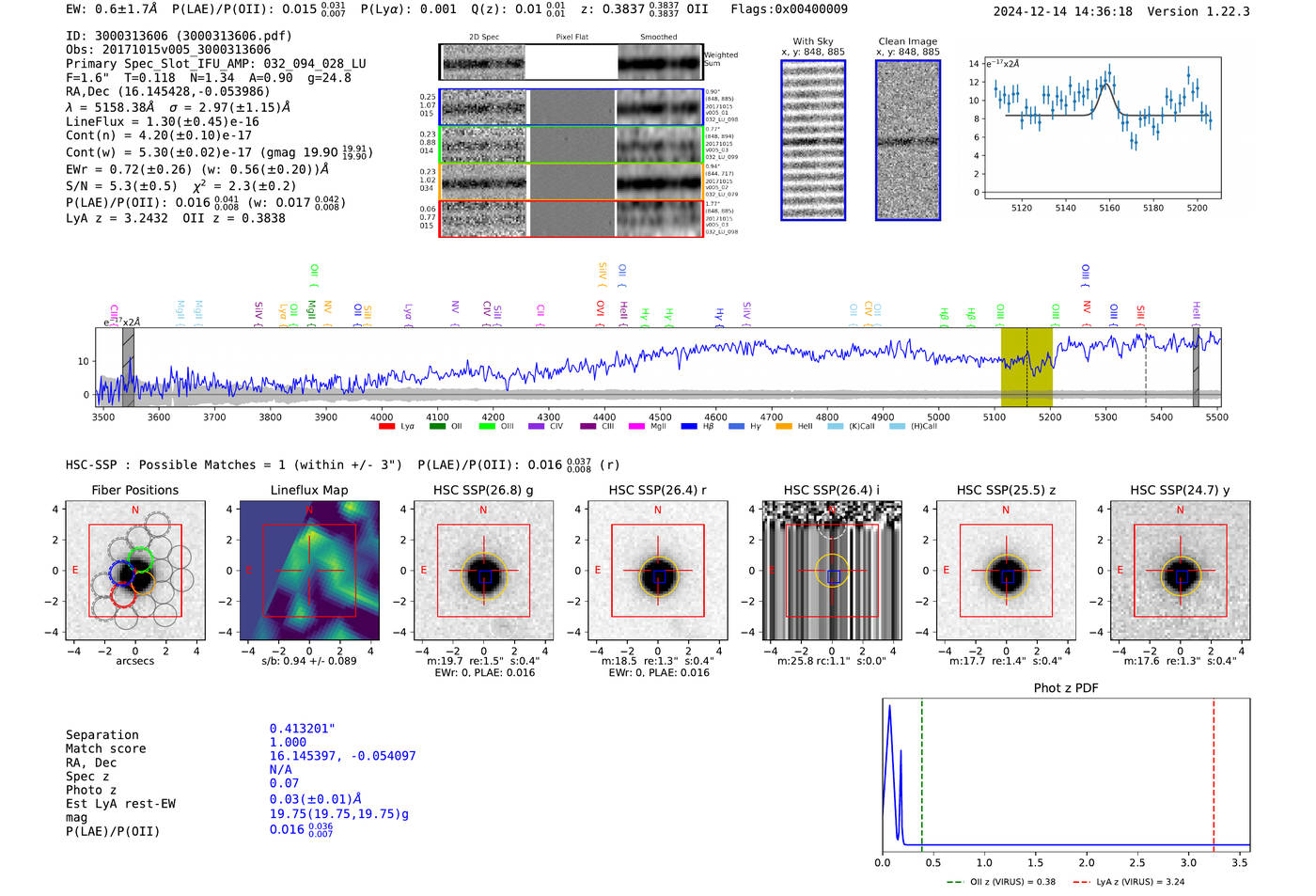1316x896 pixels.
Task: Select the 'LyA z = 3.2432 OII z = 0.3838' line
Action: (176, 218)
